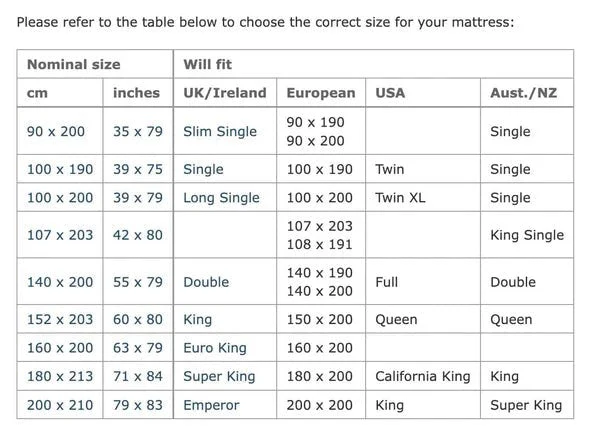Click the "Will fit" header cell
Screen dimensions: 600x442
[207, 64]
